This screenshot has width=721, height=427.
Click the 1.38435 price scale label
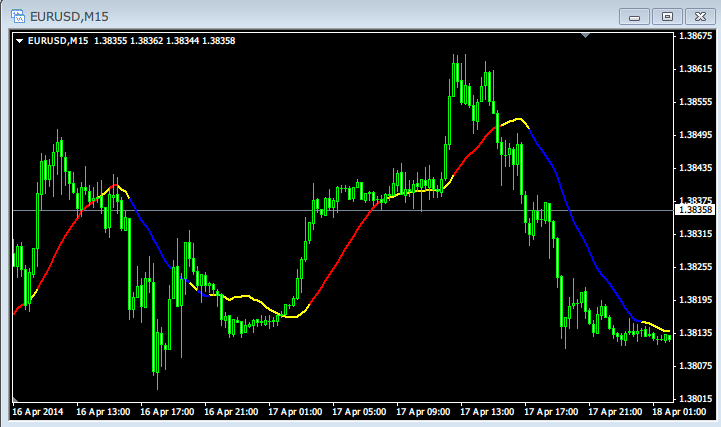coord(696,168)
